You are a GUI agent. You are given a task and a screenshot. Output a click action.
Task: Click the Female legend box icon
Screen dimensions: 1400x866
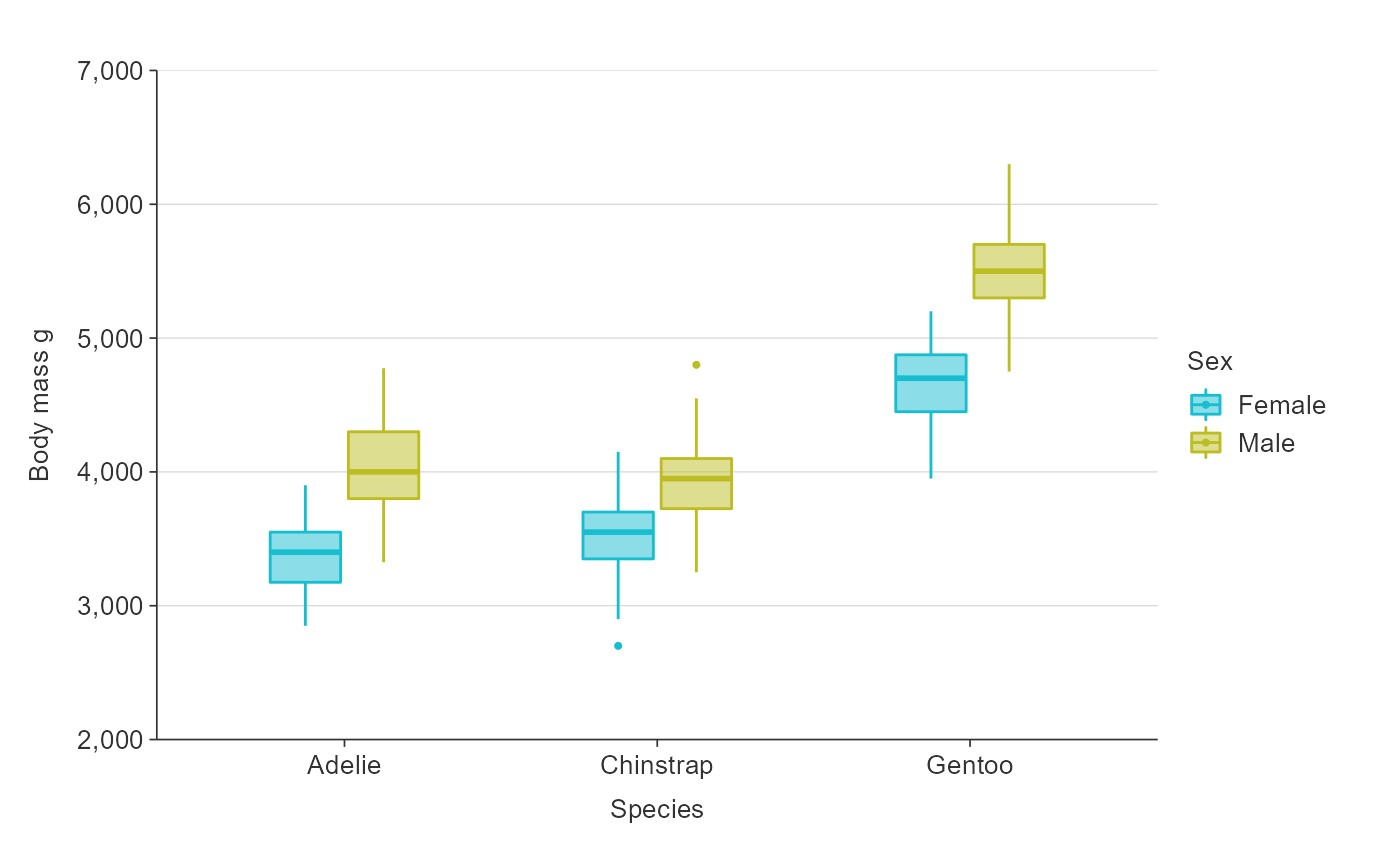click(1205, 404)
